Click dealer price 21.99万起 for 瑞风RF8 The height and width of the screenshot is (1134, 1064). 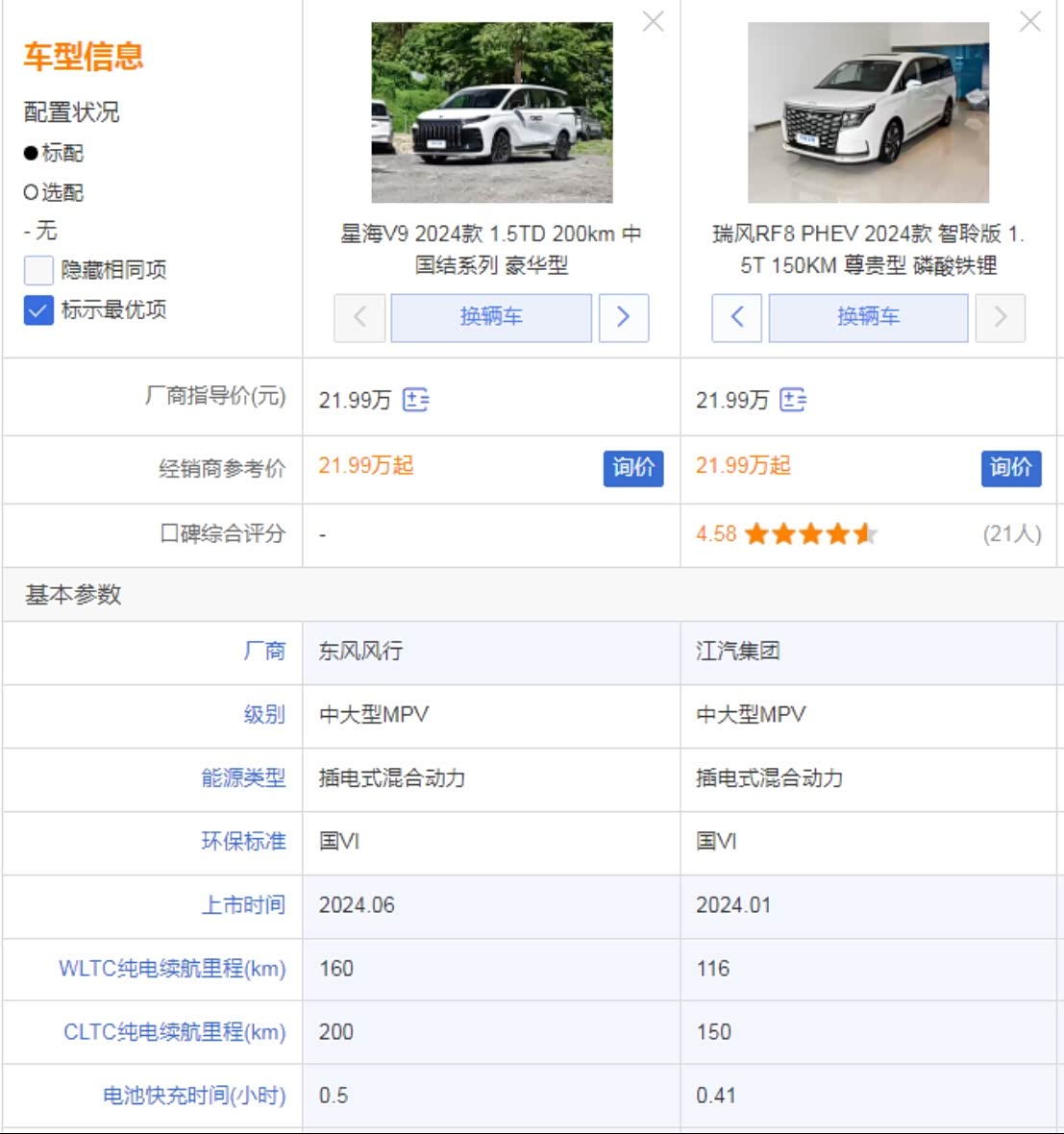(x=743, y=466)
